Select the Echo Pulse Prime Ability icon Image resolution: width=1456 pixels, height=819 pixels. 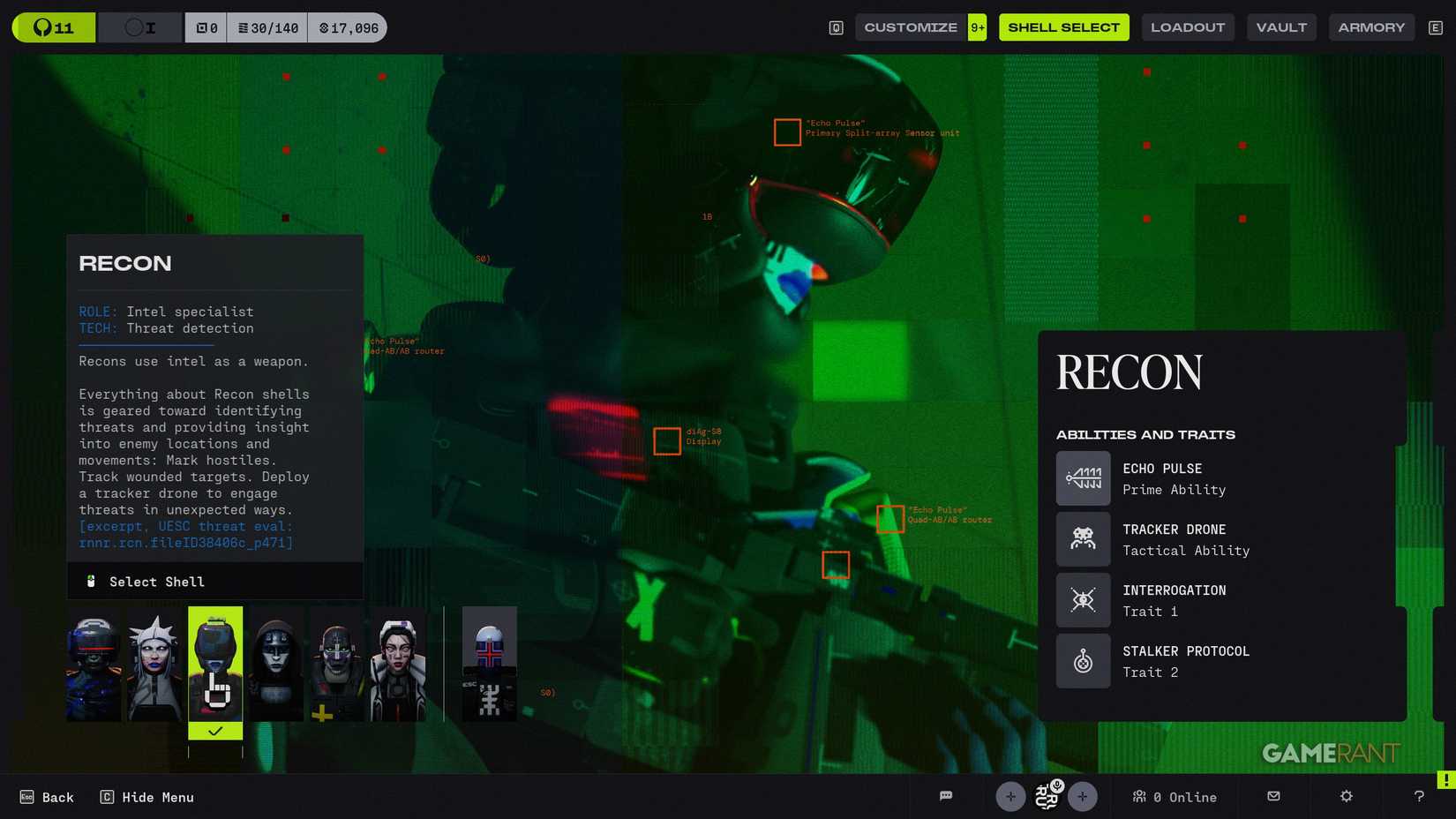[1083, 478]
